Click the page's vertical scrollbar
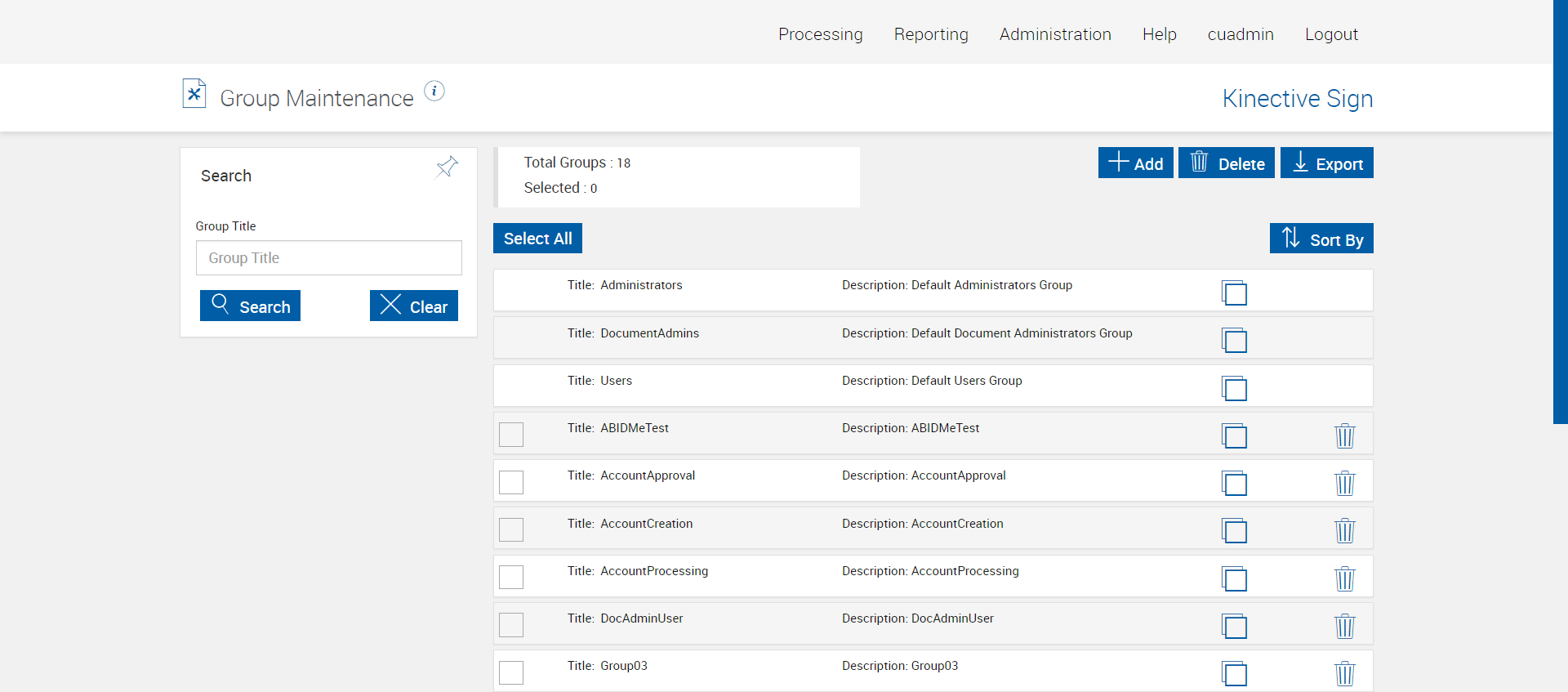 click(1560, 212)
